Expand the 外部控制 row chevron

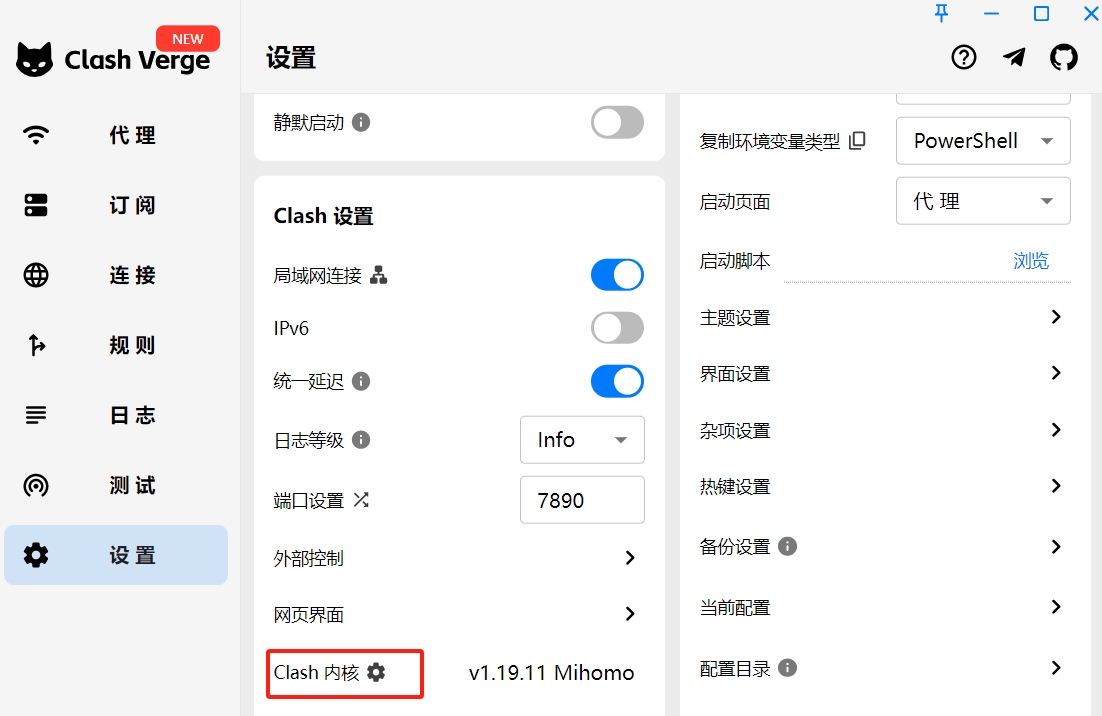tap(630, 558)
